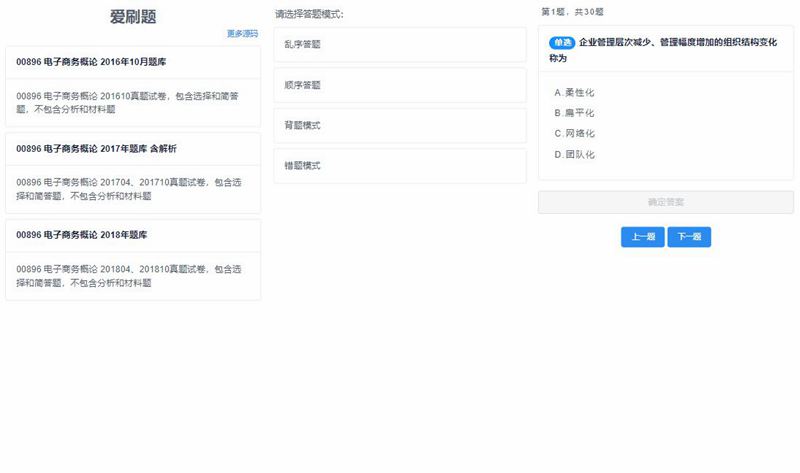
Task: Advance using the 下一题 button
Action: pos(689,237)
